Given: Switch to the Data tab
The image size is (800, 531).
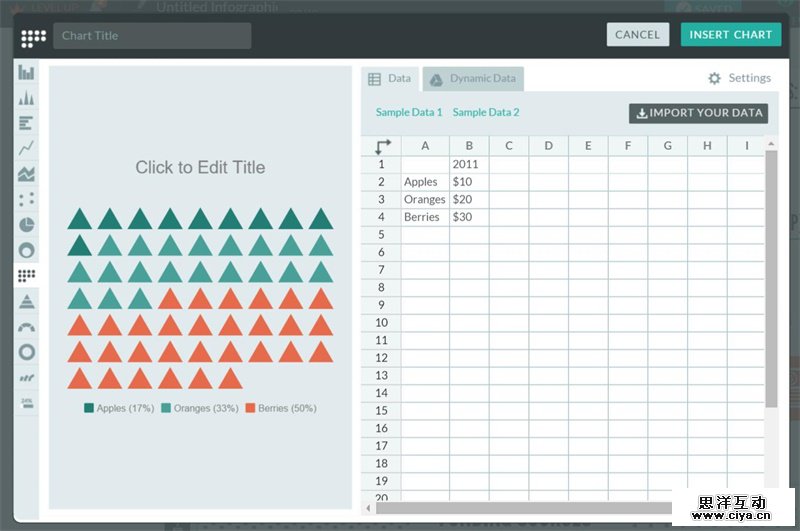Looking at the screenshot, I should pos(390,79).
